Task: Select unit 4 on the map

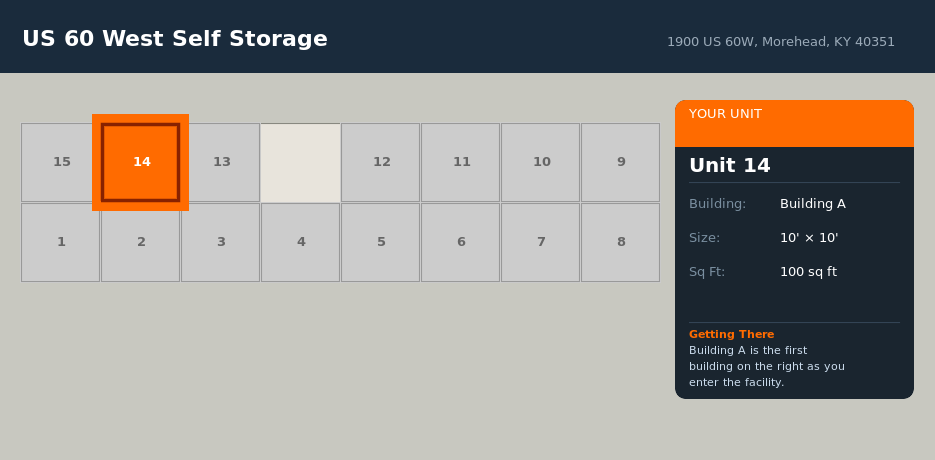Action: [300, 242]
